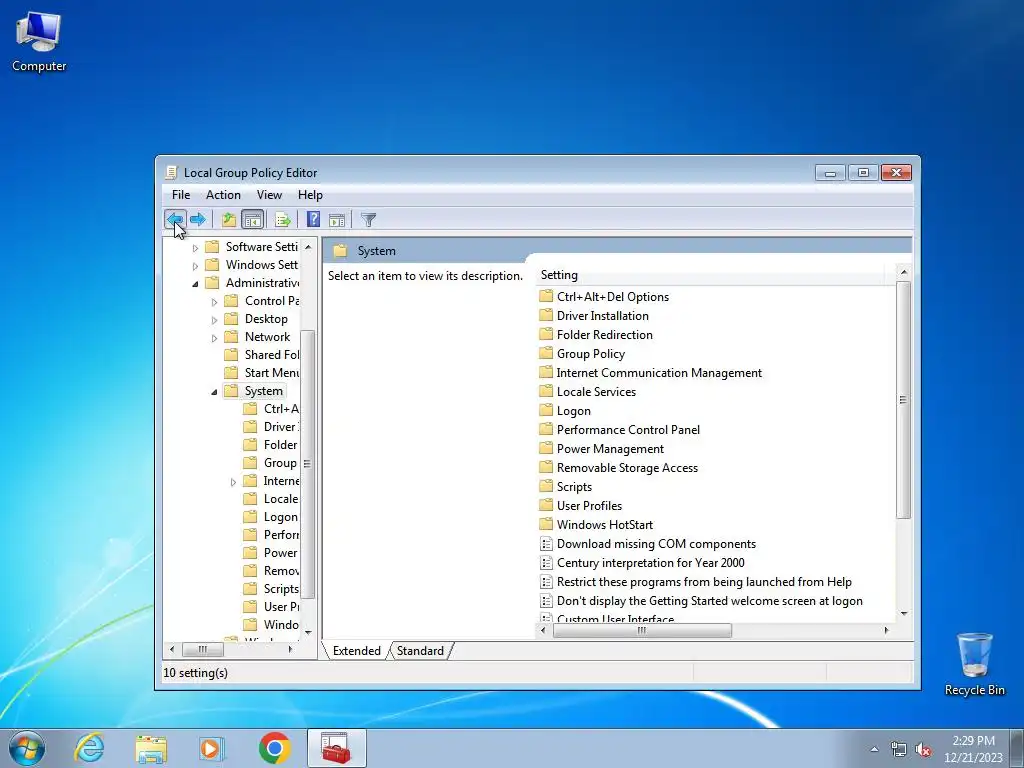Click the muted volume tray icon
1024x768 pixels.
point(923,749)
